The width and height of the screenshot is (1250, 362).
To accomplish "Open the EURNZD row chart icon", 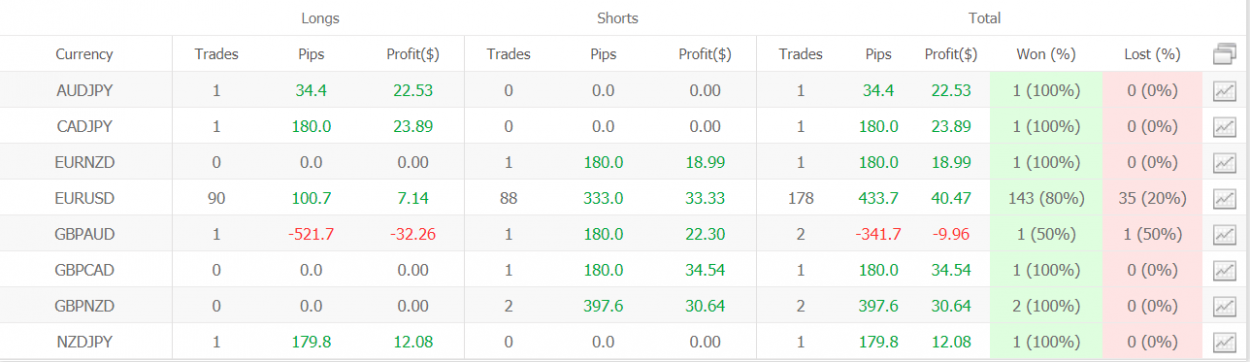I will point(1224,163).
